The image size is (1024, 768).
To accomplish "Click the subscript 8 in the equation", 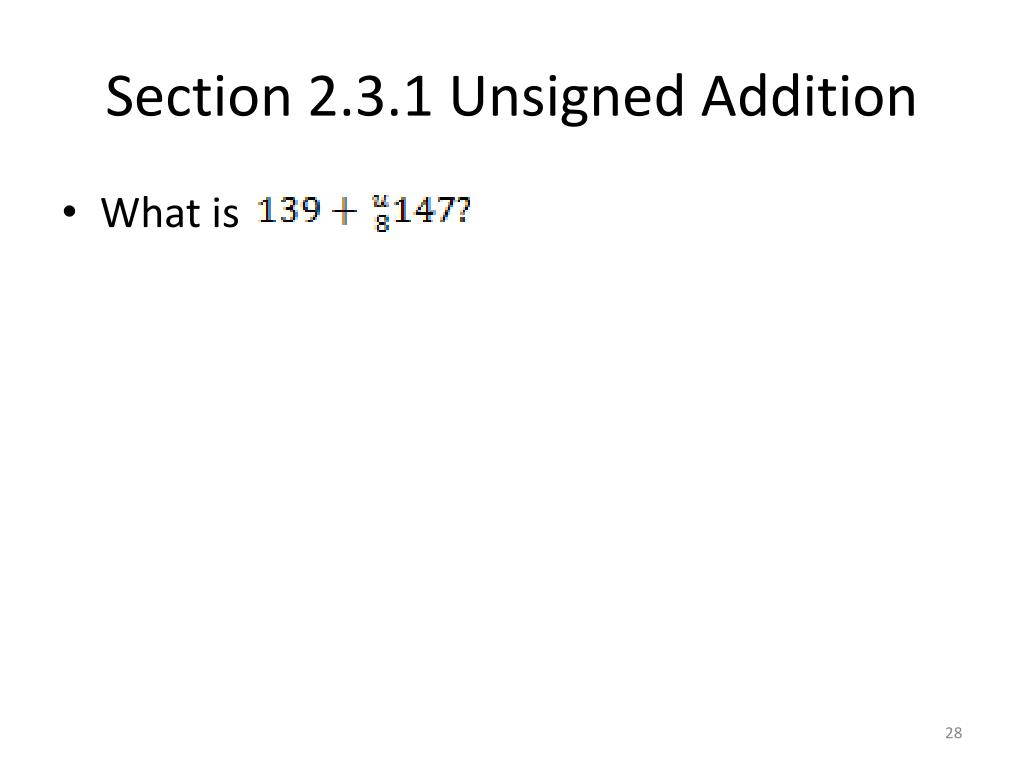I will (382, 223).
